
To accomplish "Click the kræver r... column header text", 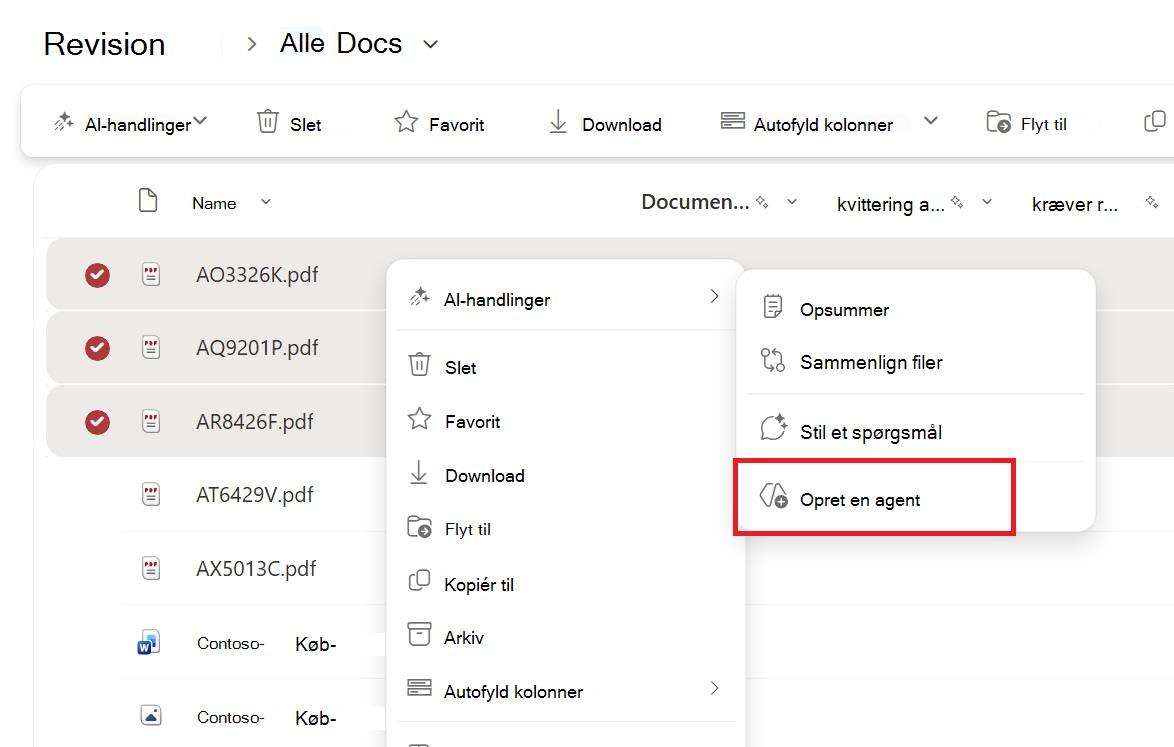I will point(1074,204).
